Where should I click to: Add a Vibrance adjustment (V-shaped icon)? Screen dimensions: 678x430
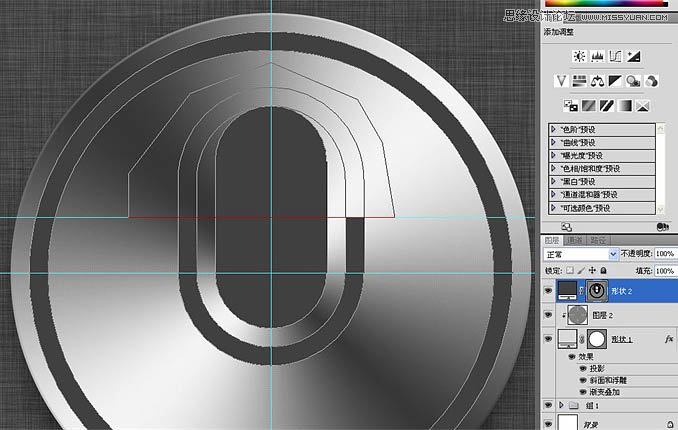click(x=561, y=81)
